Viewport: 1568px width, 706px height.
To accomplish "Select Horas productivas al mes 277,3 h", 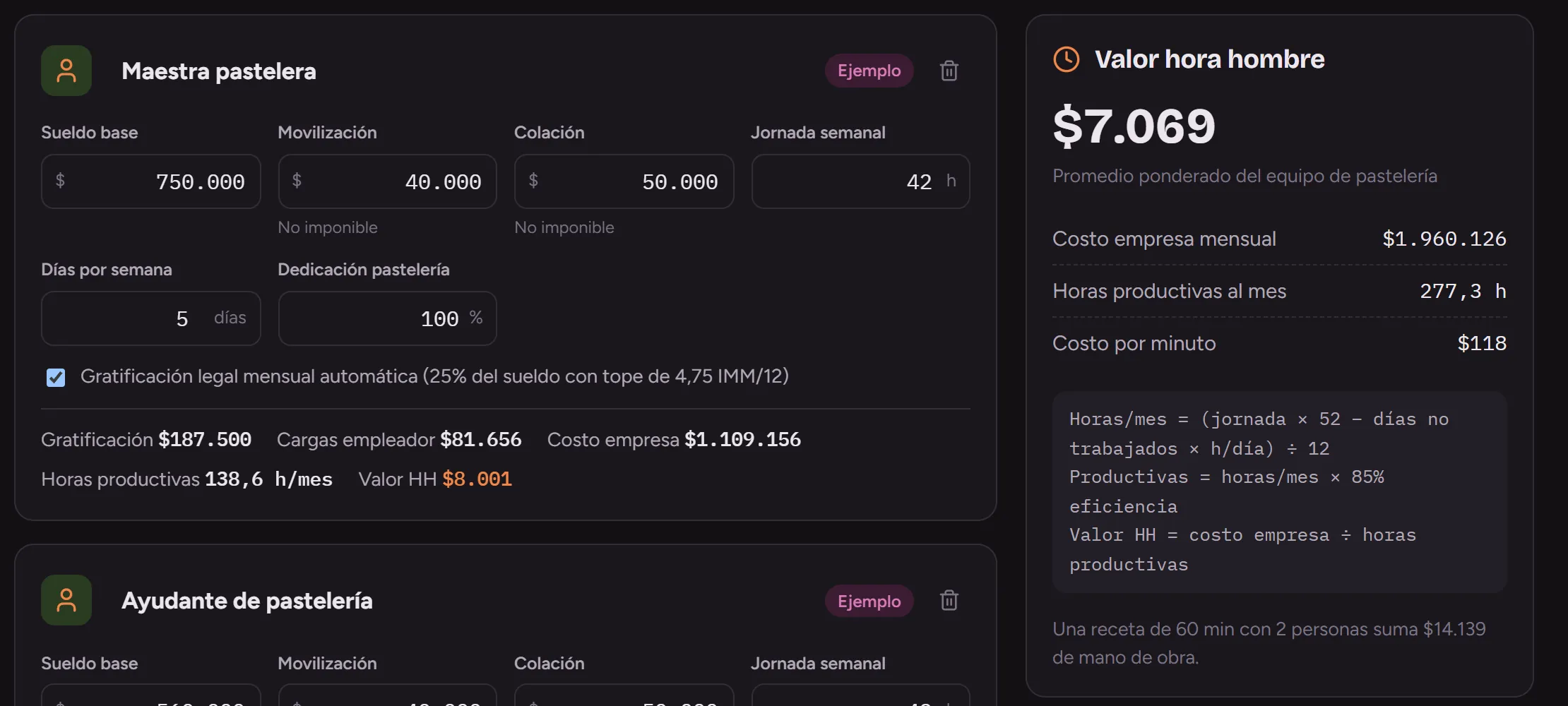I will point(1463,291).
